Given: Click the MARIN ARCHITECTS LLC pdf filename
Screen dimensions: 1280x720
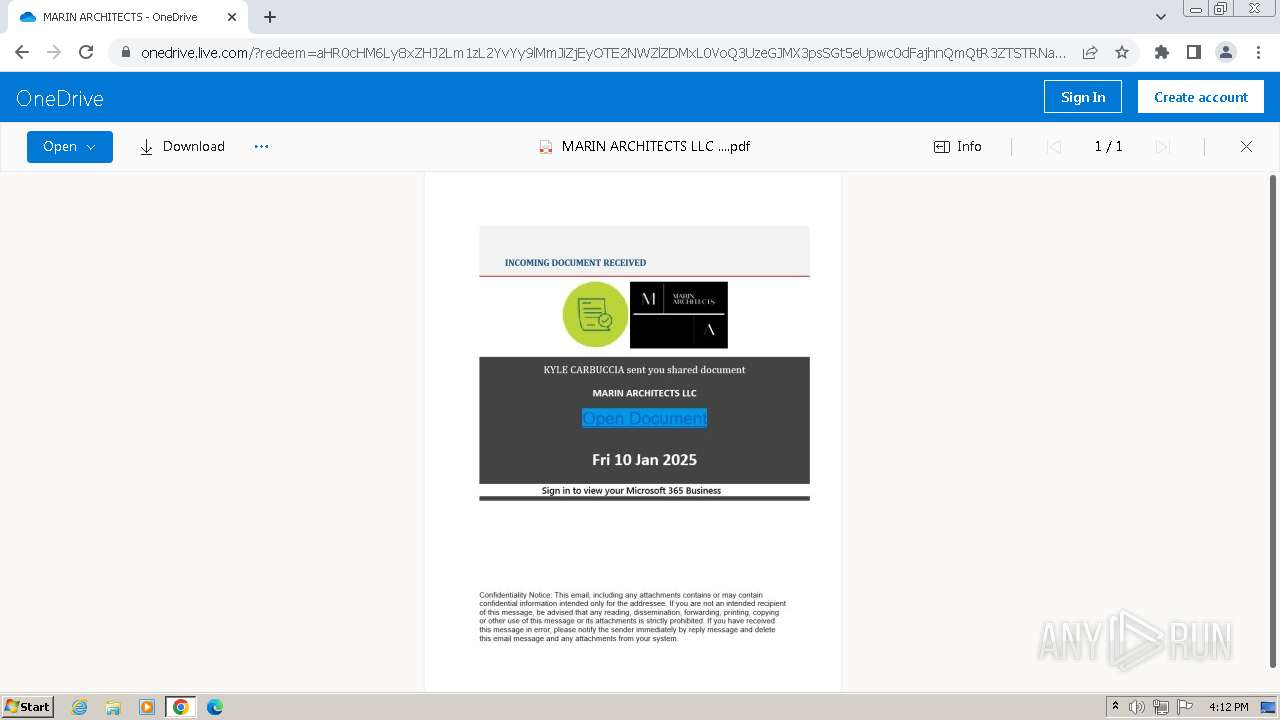Looking at the screenshot, I should click(655, 146).
